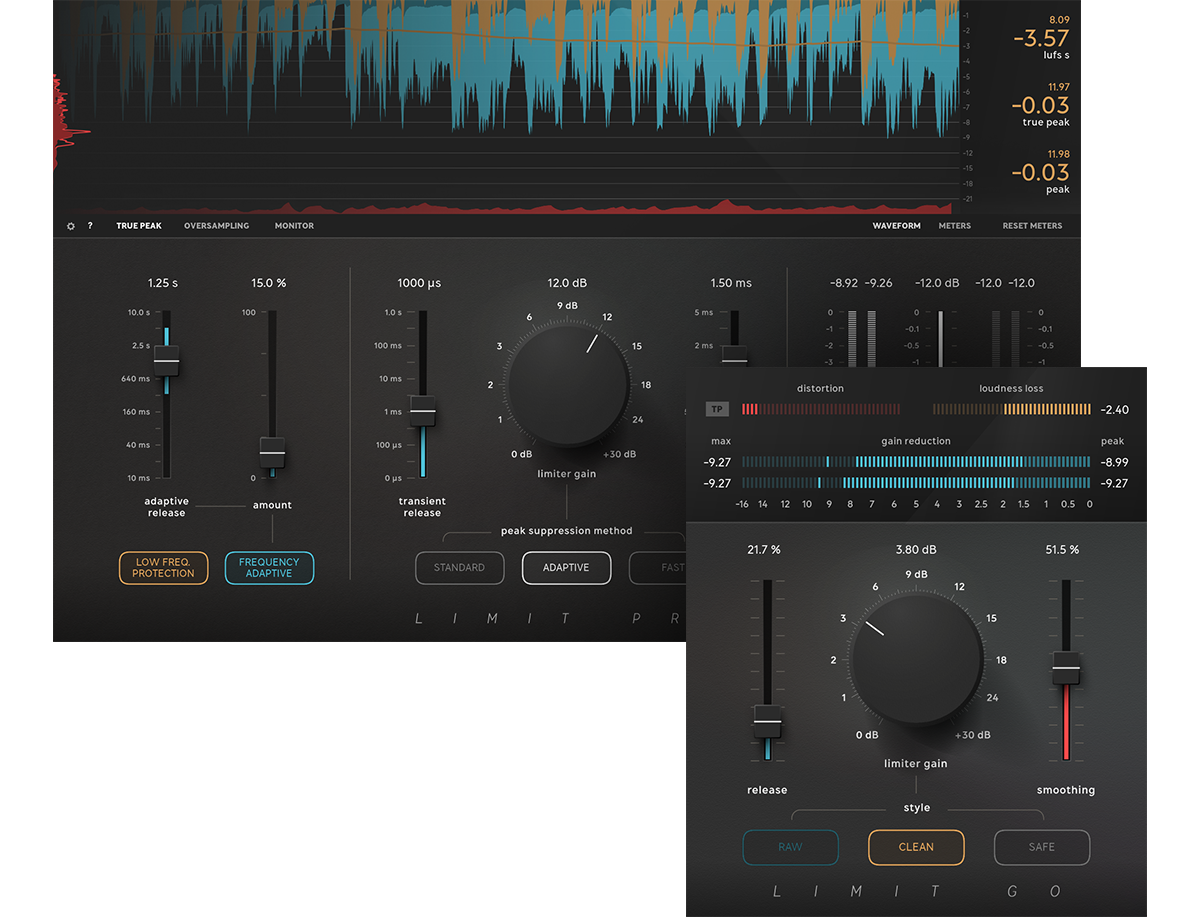Image resolution: width=1200 pixels, height=917 pixels.
Task: Click the 1.5 ms slider handle
Action: 735,358
